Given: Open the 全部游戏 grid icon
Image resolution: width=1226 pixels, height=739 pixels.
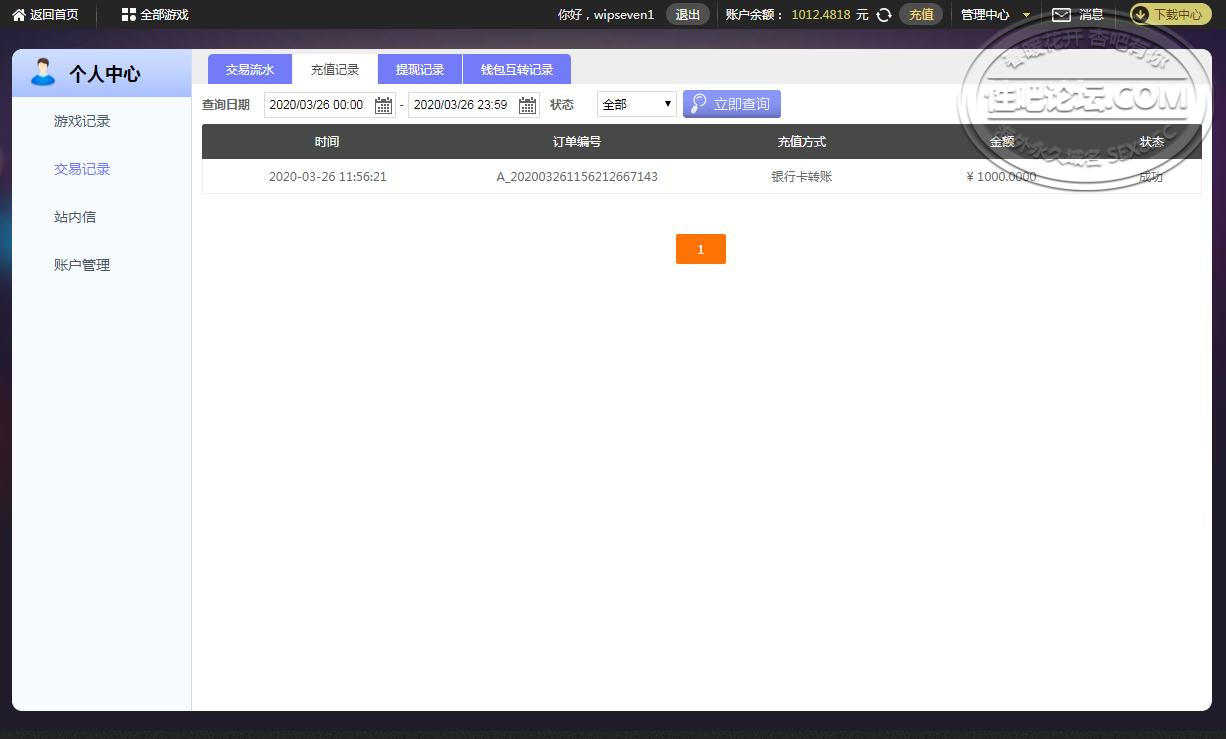Looking at the screenshot, I should pos(128,15).
